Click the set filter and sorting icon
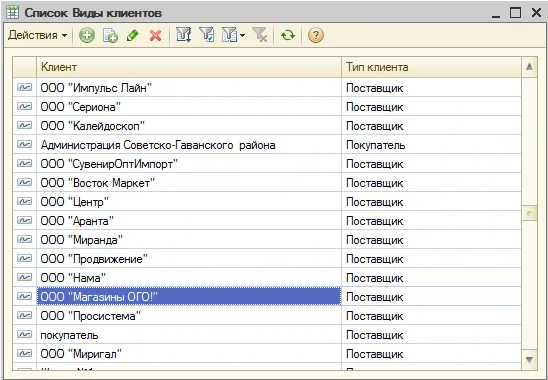The image size is (548, 380). (x=183, y=35)
